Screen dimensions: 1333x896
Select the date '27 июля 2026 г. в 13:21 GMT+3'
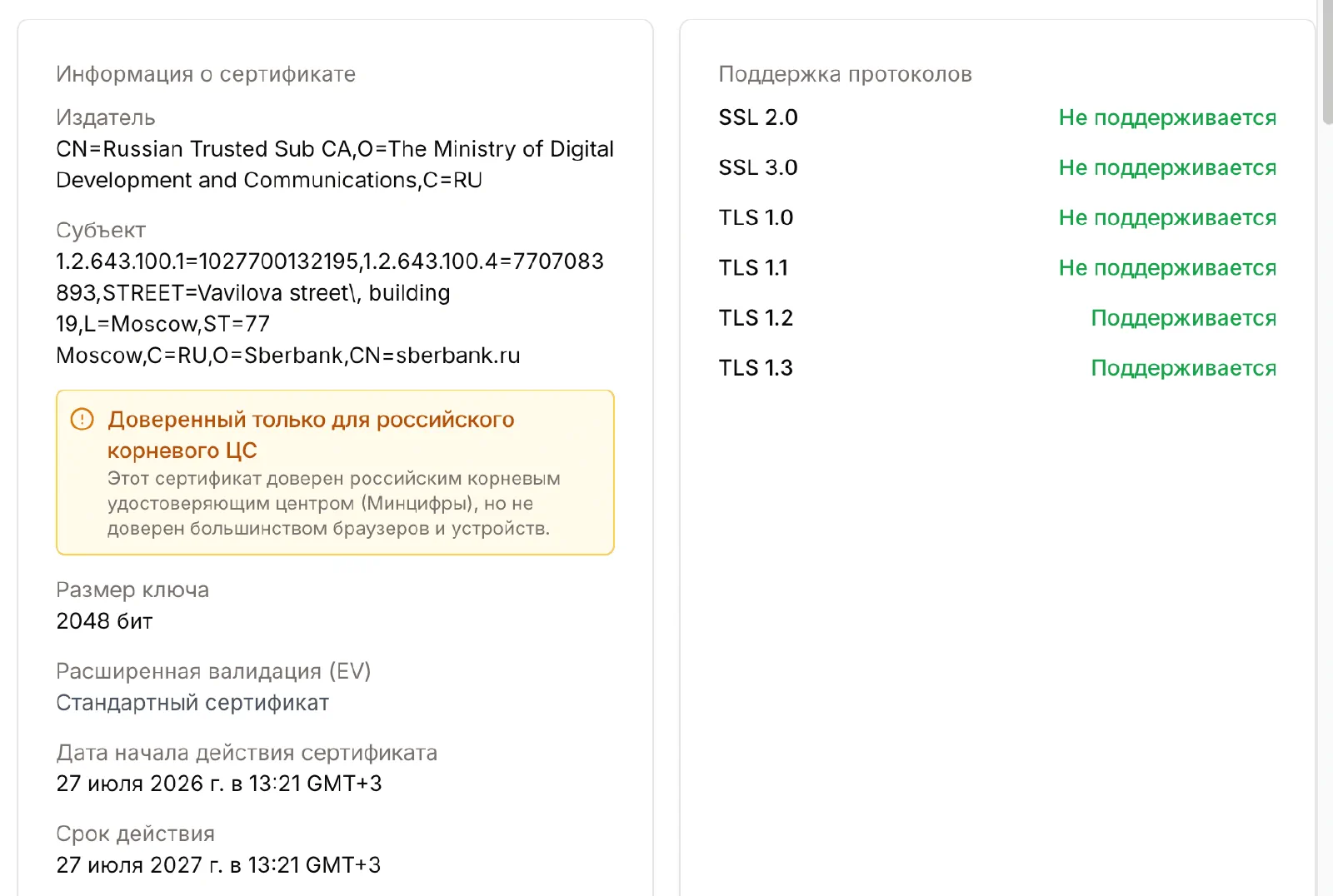pyautogui.click(x=219, y=784)
